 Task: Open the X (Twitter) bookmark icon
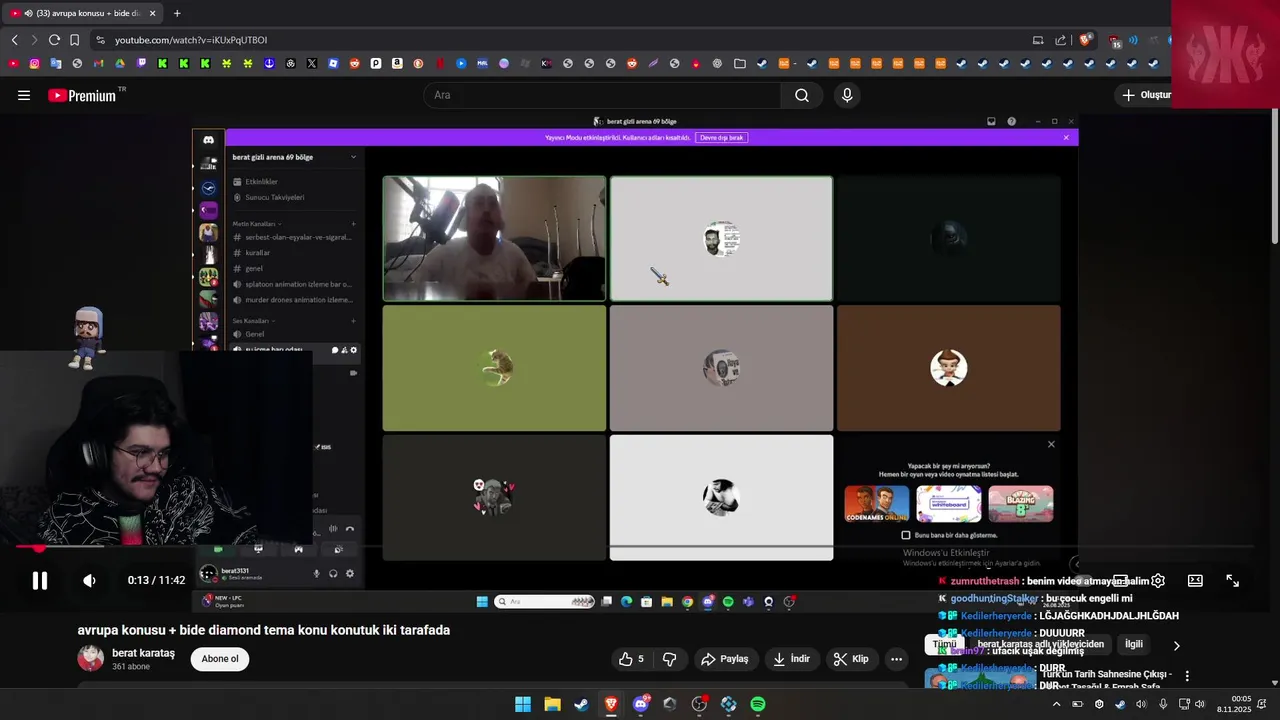312,63
